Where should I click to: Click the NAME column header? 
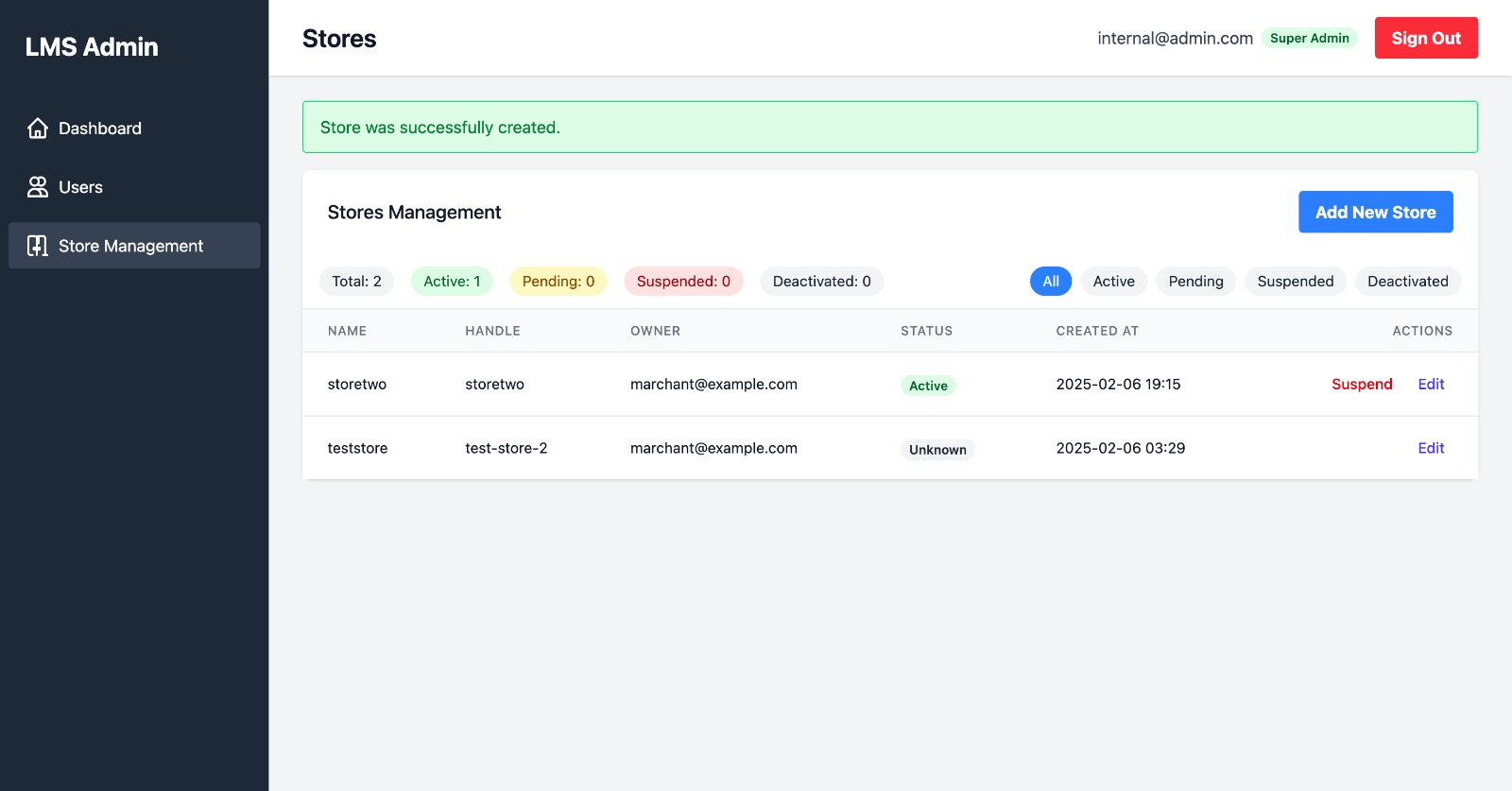(x=347, y=331)
